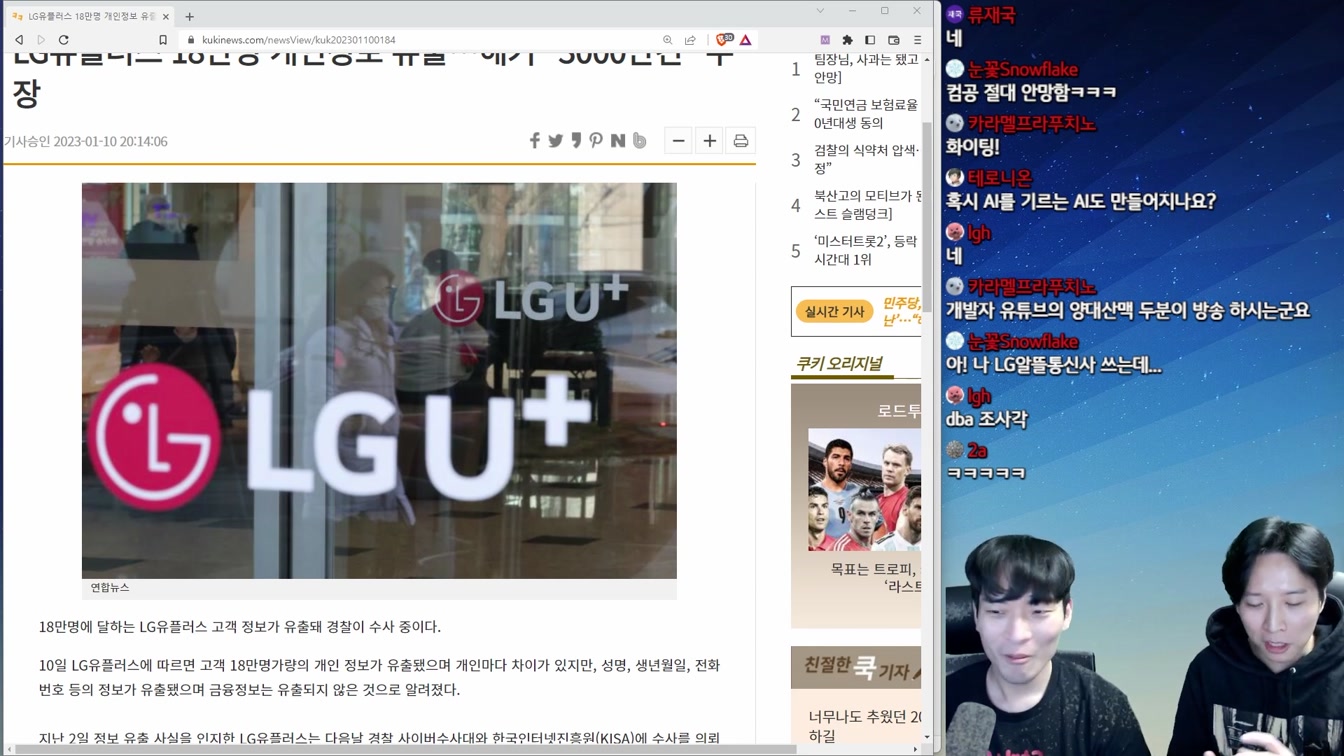Click the sidebar vertical scrollbar thumb

927,215
